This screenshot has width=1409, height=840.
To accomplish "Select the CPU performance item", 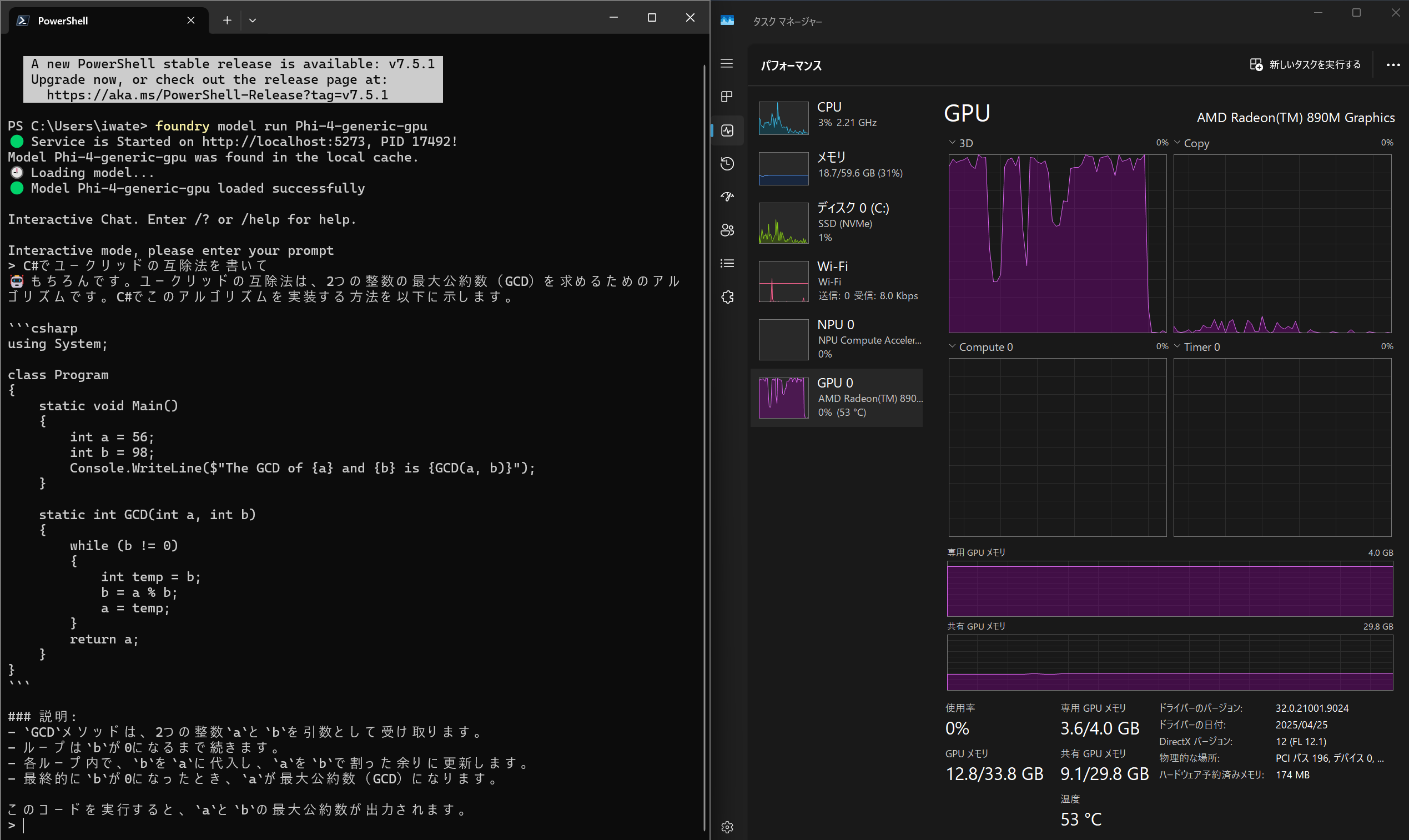I will click(836, 118).
